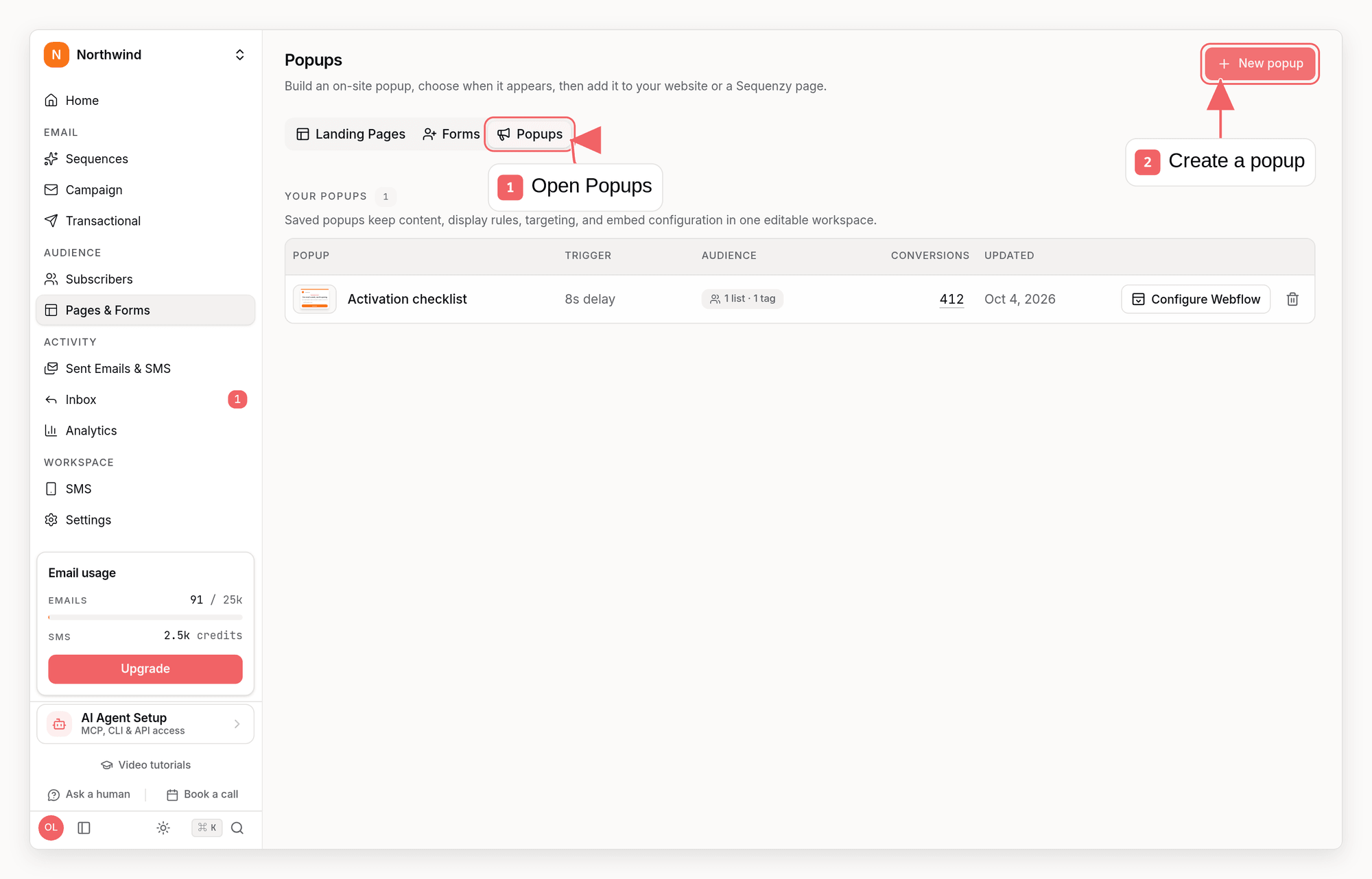Open the OL user avatar menu
This screenshot has height=879, width=1372.
[x=51, y=828]
